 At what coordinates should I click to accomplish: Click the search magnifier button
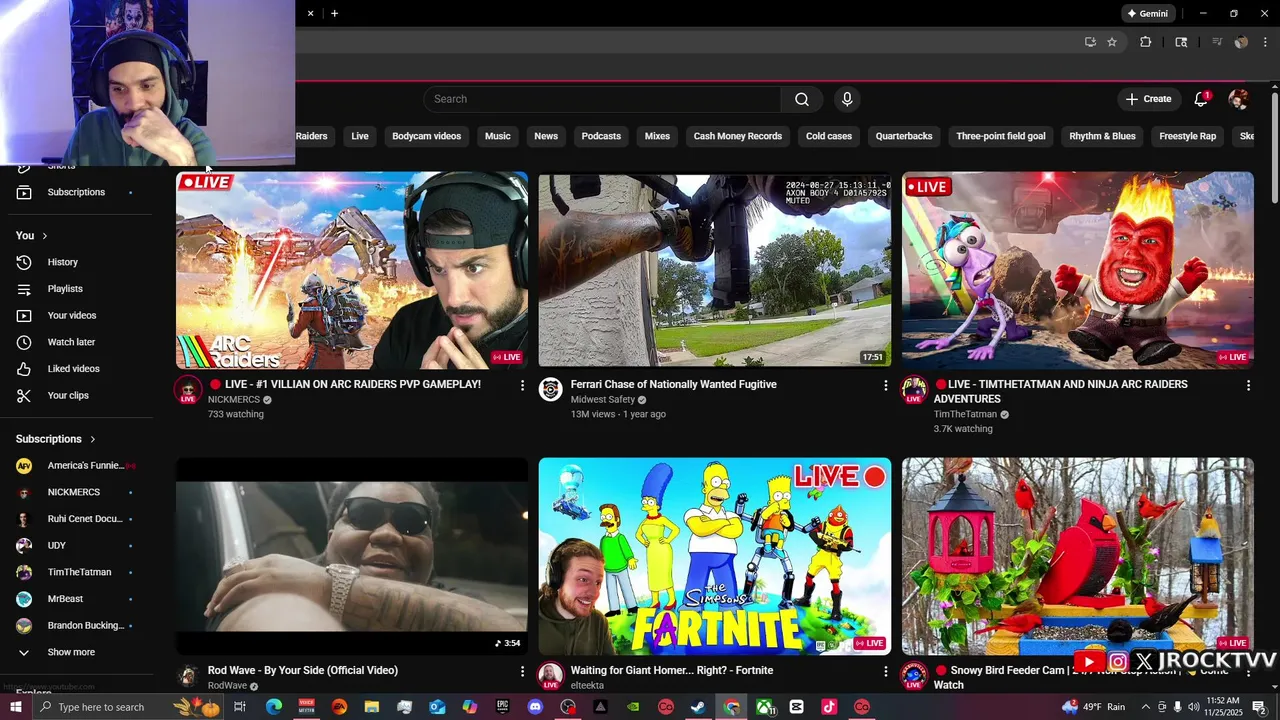pyautogui.click(x=802, y=99)
